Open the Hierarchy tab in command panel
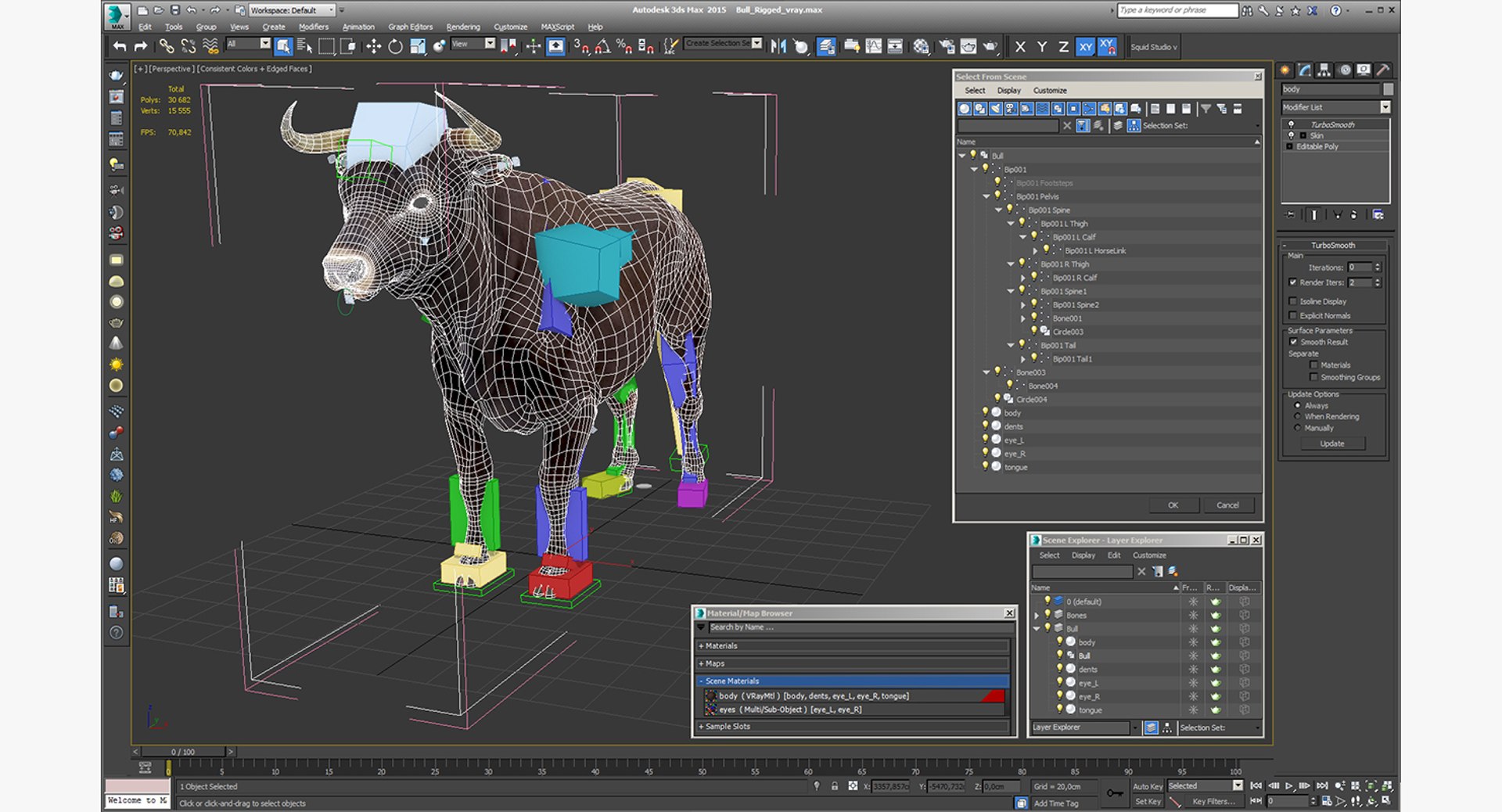This screenshot has height=812, width=1502. click(x=1324, y=70)
